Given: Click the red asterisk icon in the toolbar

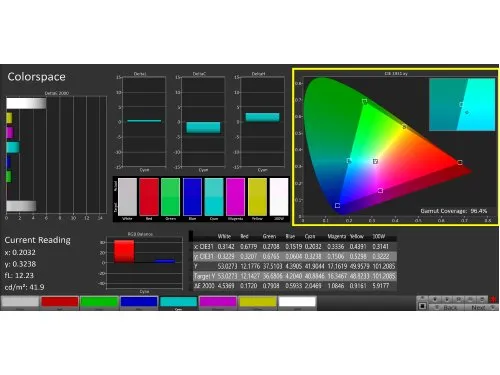Looking at the screenshot, I should (x=493, y=299).
